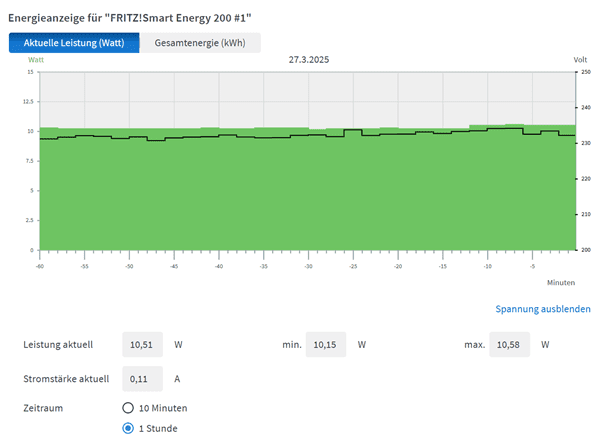Click the 240 mark on Volt axis
The image size is (605, 436).
pyautogui.click(x=586, y=108)
